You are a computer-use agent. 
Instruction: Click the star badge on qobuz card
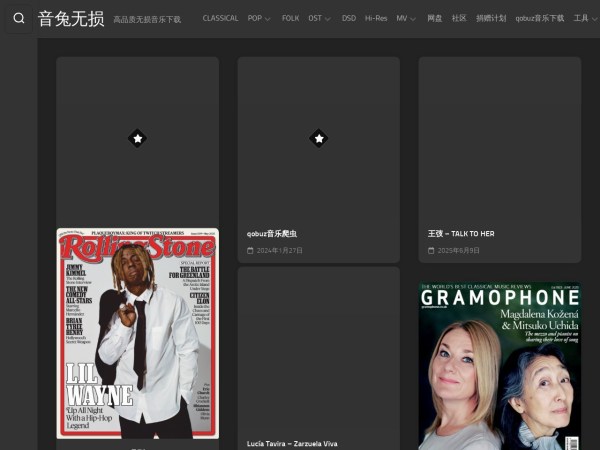tap(318, 138)
